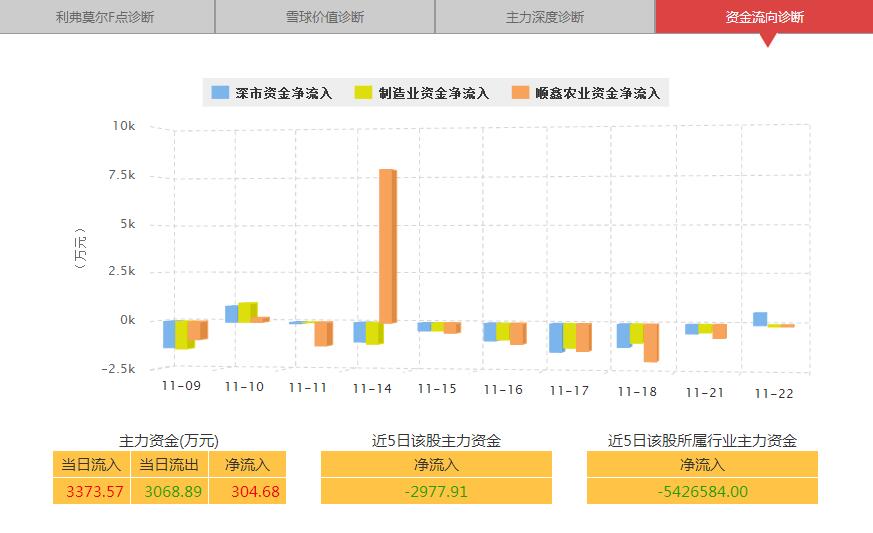Screen dimensions: 873x533
Task: Click the 近5日该股主力资金 title
Action: tap(436, 441)
